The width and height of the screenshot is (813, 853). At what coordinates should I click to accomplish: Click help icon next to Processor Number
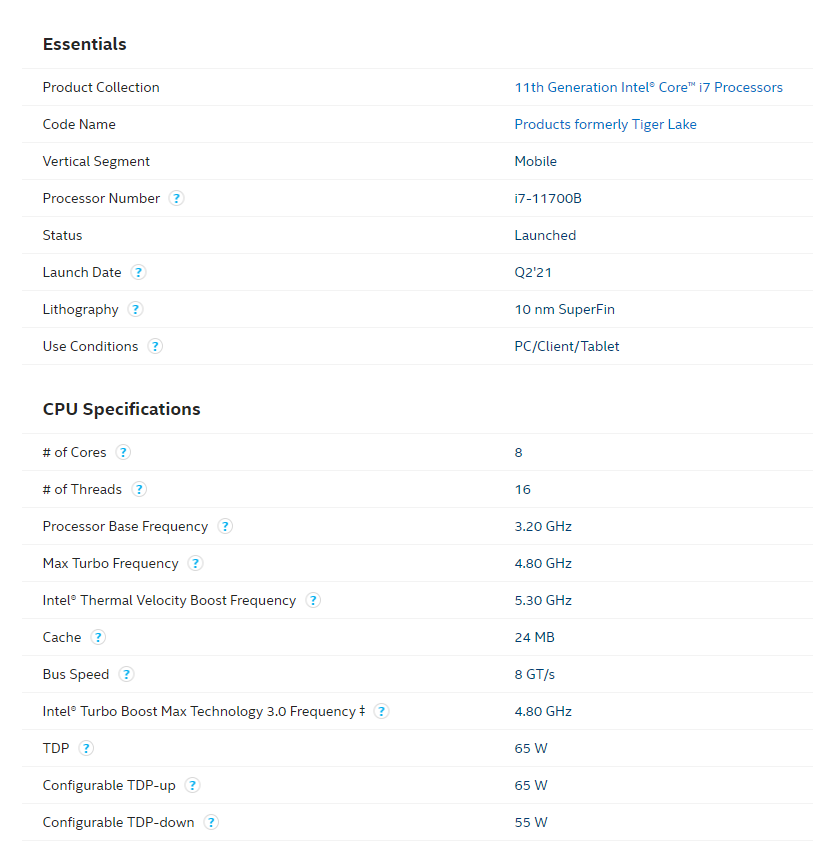(176, 198)
